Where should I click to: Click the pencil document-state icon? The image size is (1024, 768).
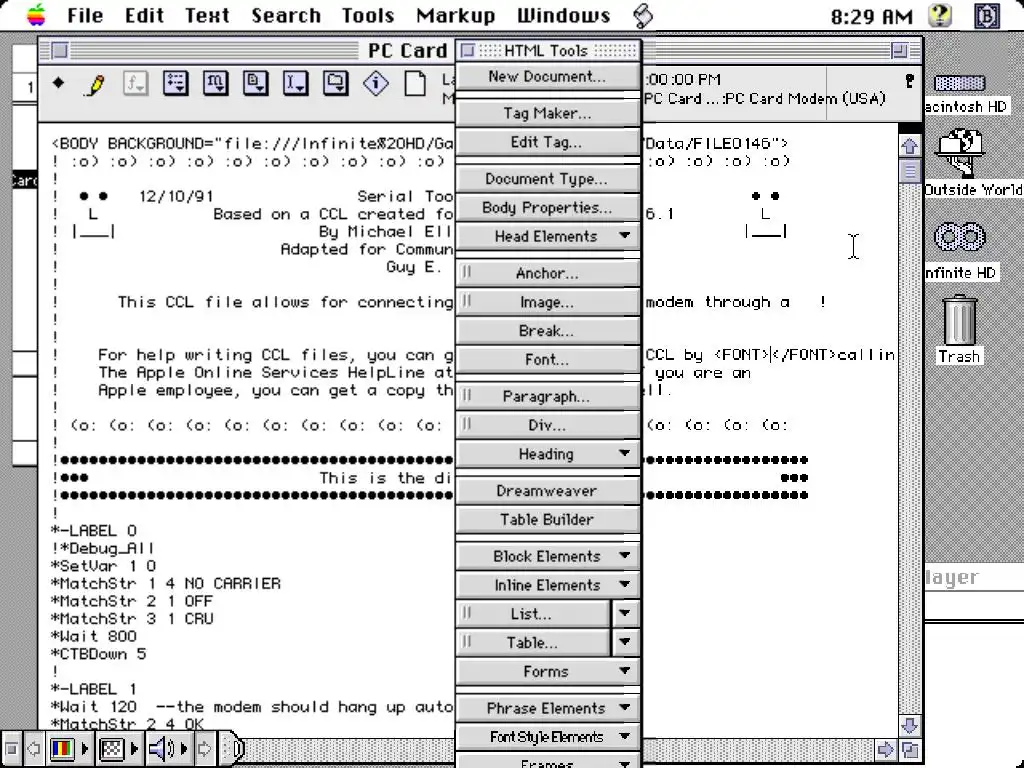(x=95, y=84)
